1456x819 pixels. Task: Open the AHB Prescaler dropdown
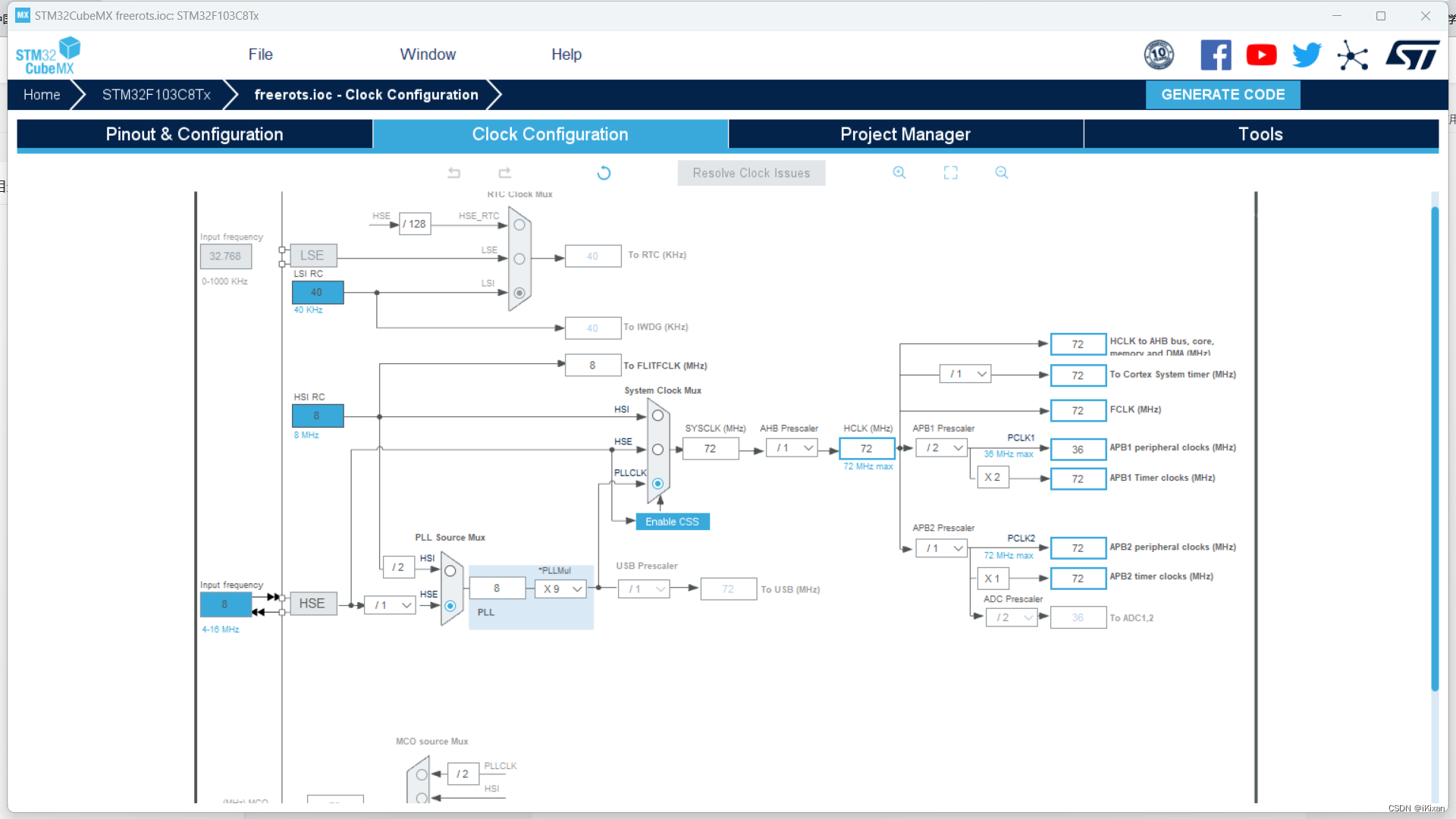(x=792, y=448)
